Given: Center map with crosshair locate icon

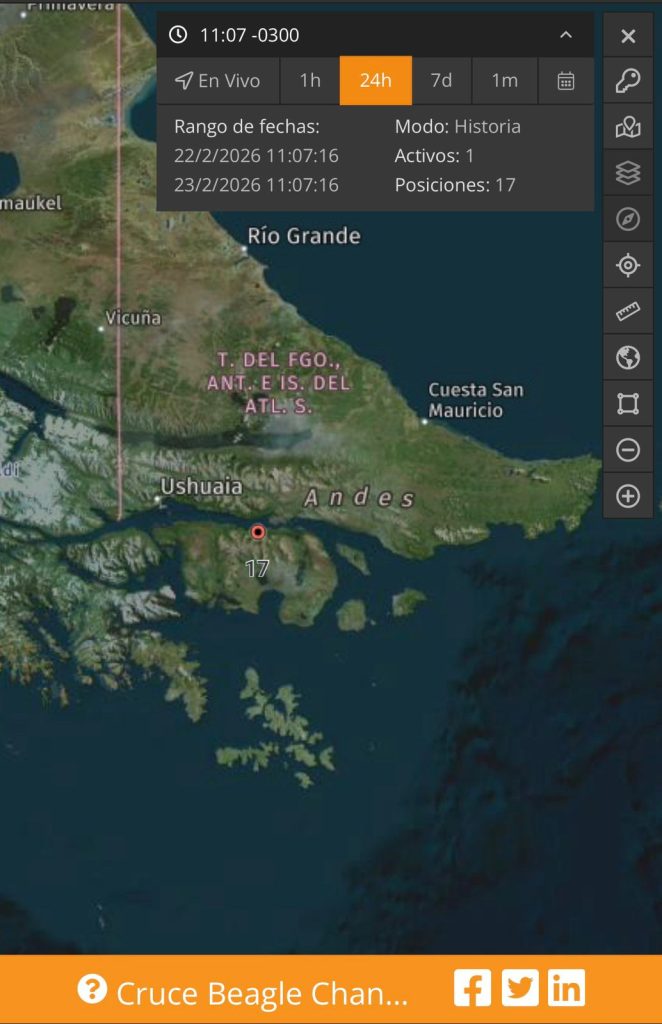Looking at the screenshot, I should (x=627, y=265).
